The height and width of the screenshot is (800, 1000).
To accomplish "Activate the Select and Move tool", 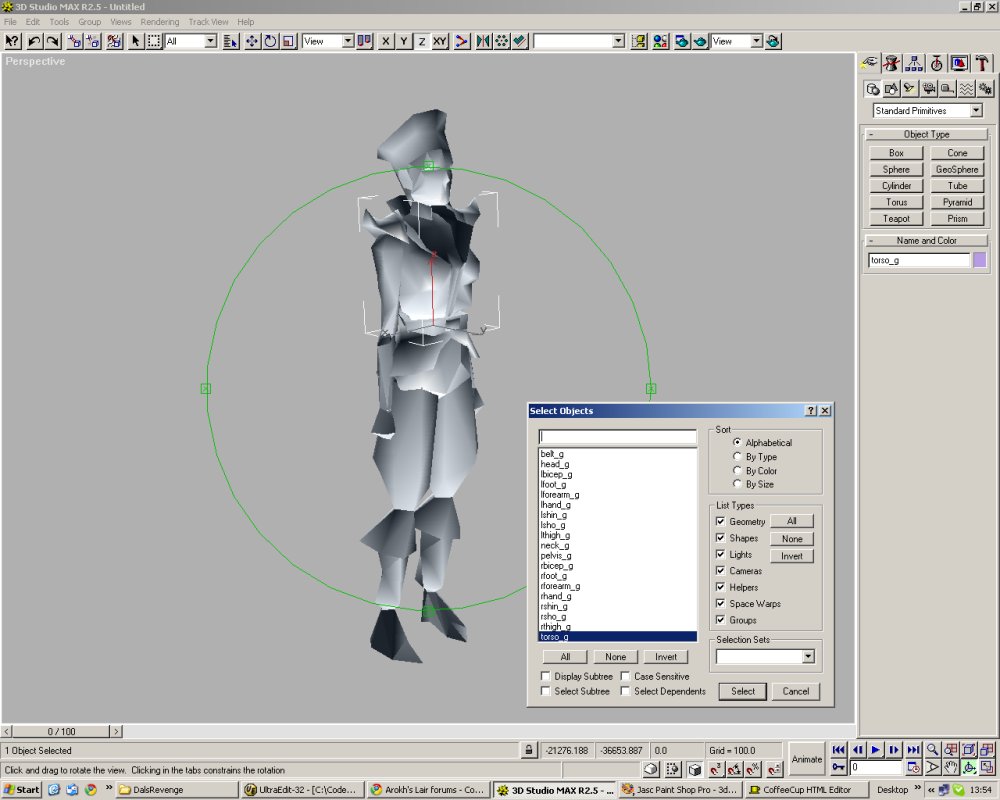I will [252, 41].
